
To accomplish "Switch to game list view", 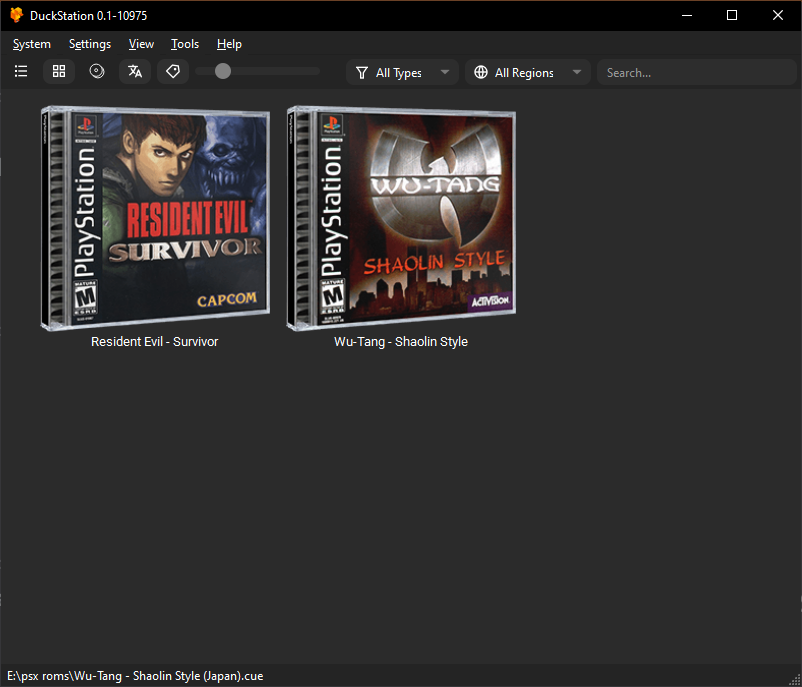I will [21, 72].
